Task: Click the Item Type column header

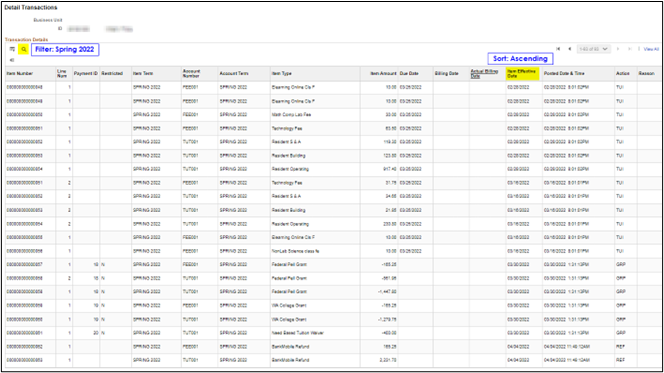Action: tap(282, 74)
